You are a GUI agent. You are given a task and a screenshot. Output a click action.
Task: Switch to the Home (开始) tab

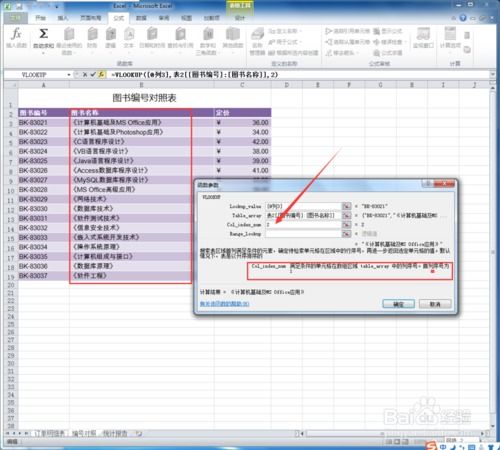click(x=41, y=18)
